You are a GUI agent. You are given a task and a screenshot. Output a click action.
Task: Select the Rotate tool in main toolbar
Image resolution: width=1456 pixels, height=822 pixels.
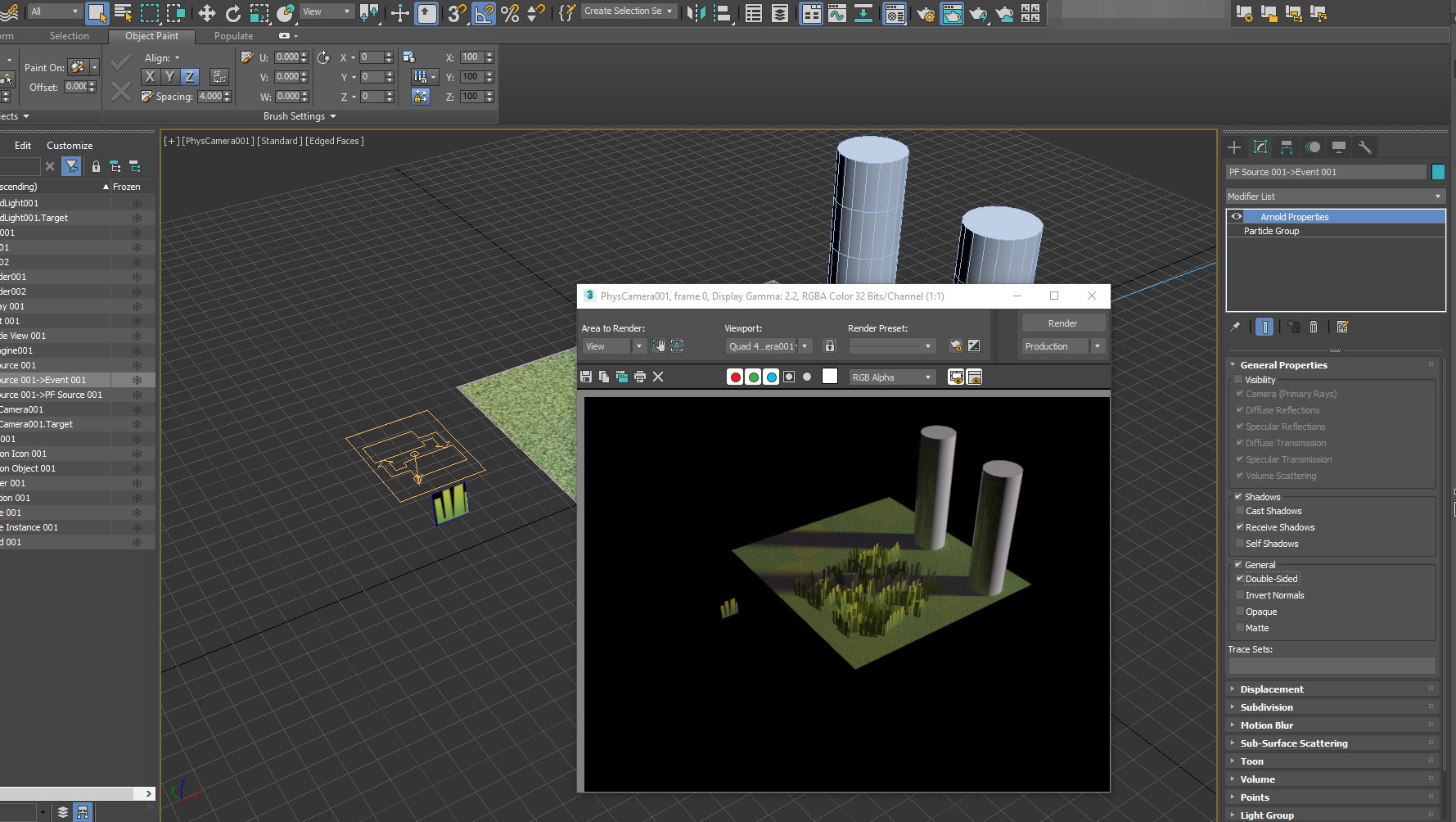(233, 13)
